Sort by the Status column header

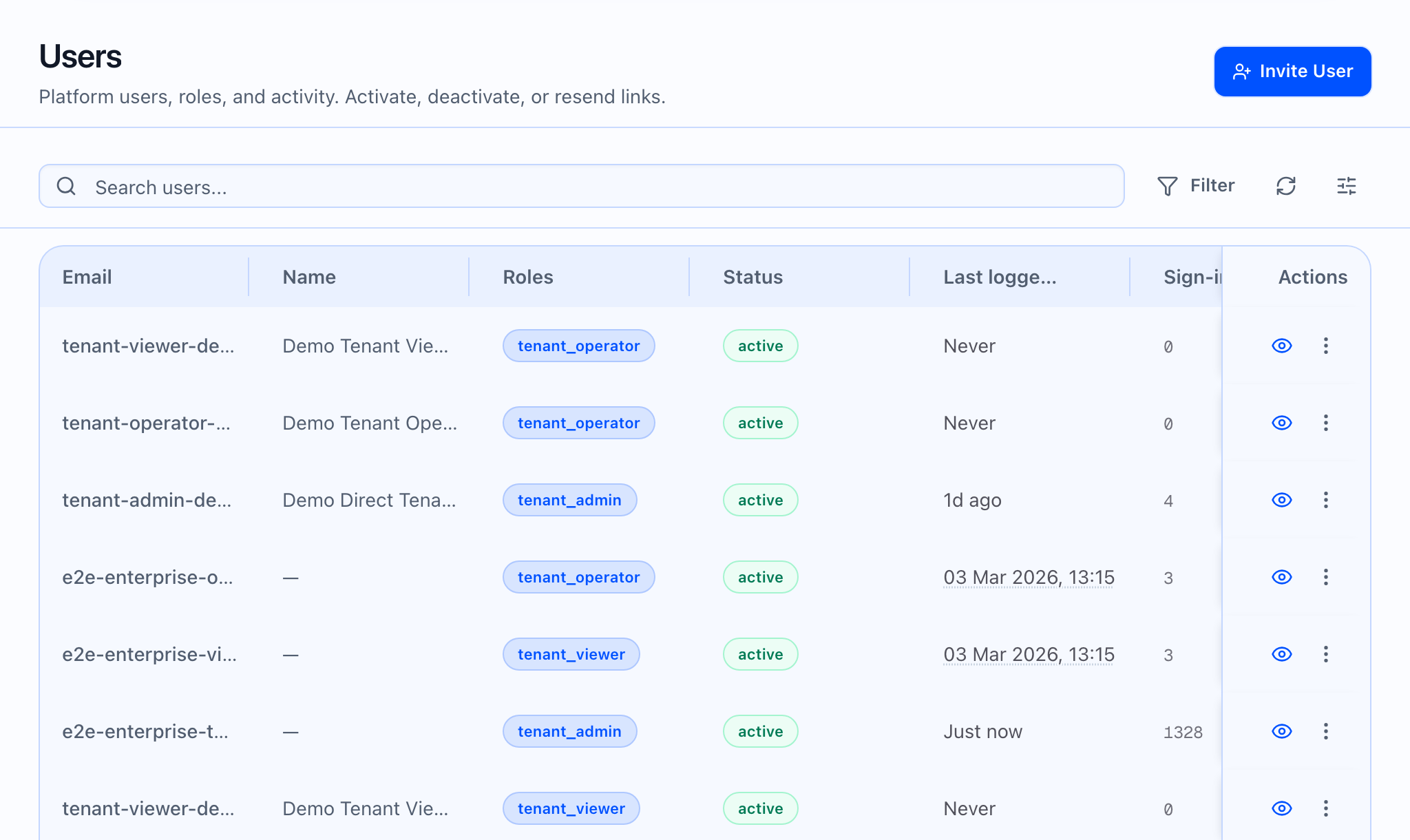pos(753,277)
